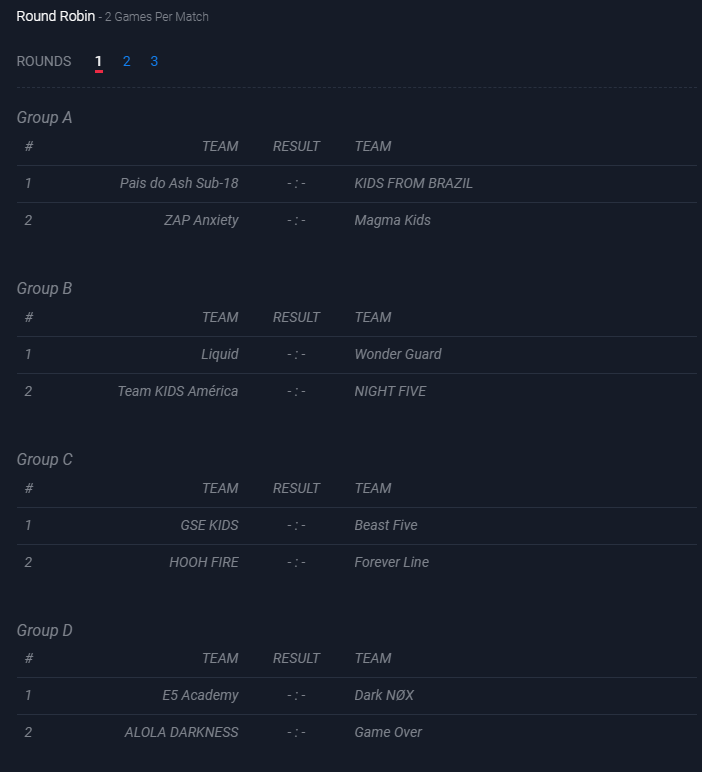
Task: Click result of E5 Academy match
Action: point(296,695)
